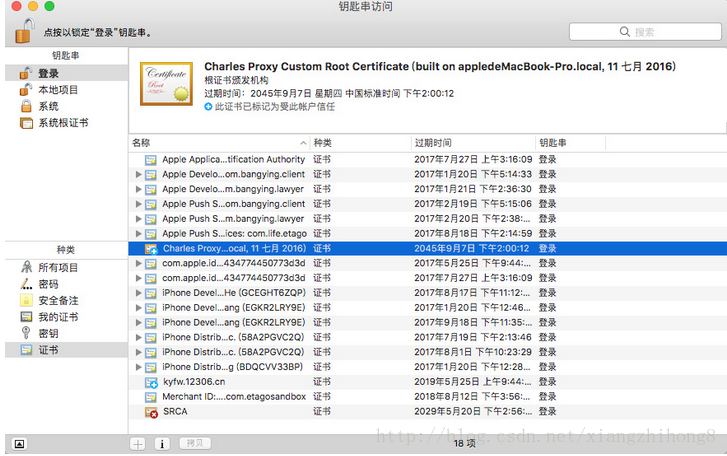The height and width of the screenshot is (456, 727).
Task: Expand iPhone Devel...He (GCEGHT6ZQP) certificate
Action: [138, 293]
